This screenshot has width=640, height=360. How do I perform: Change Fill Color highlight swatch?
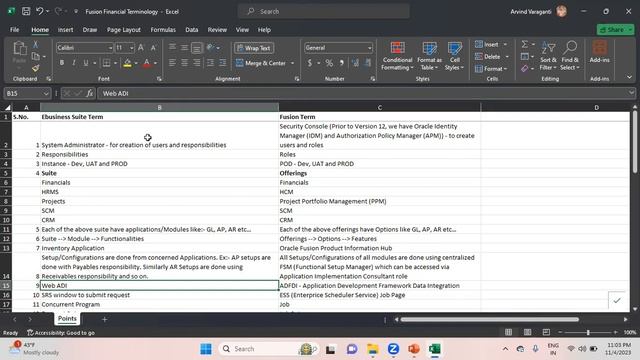(x=127, y=63)
